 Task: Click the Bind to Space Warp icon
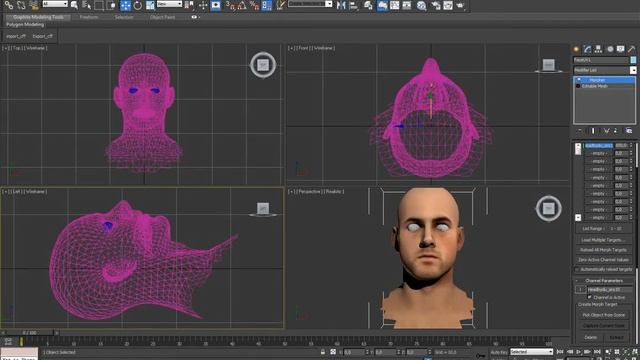point(33,5)
